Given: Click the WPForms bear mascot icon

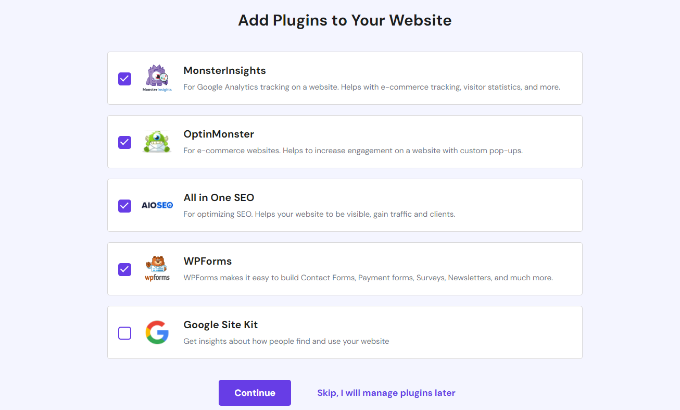Looking at the screenshot, I should [157, 269].
